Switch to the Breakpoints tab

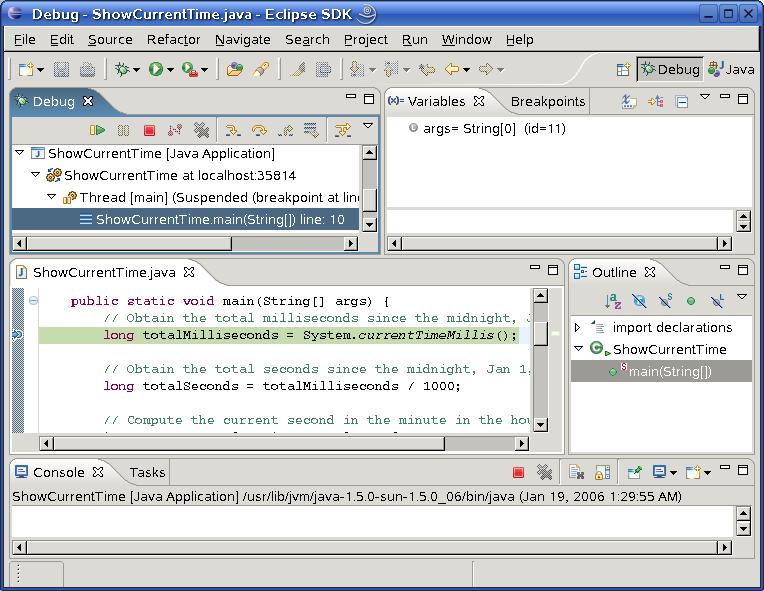548,101
